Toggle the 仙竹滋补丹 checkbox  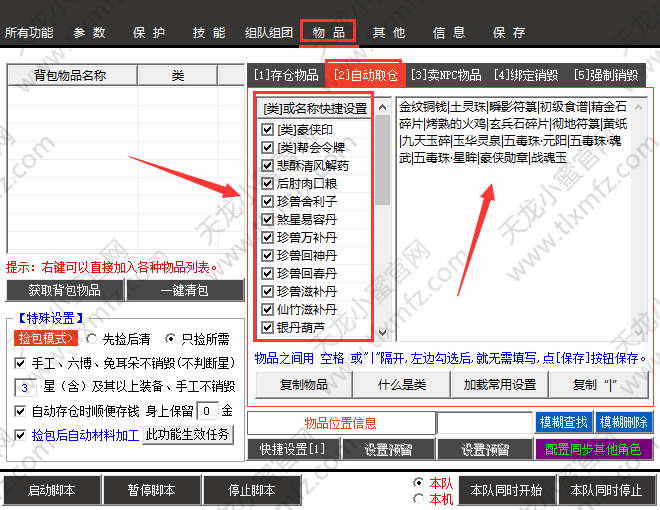click(x=267, y=310)
